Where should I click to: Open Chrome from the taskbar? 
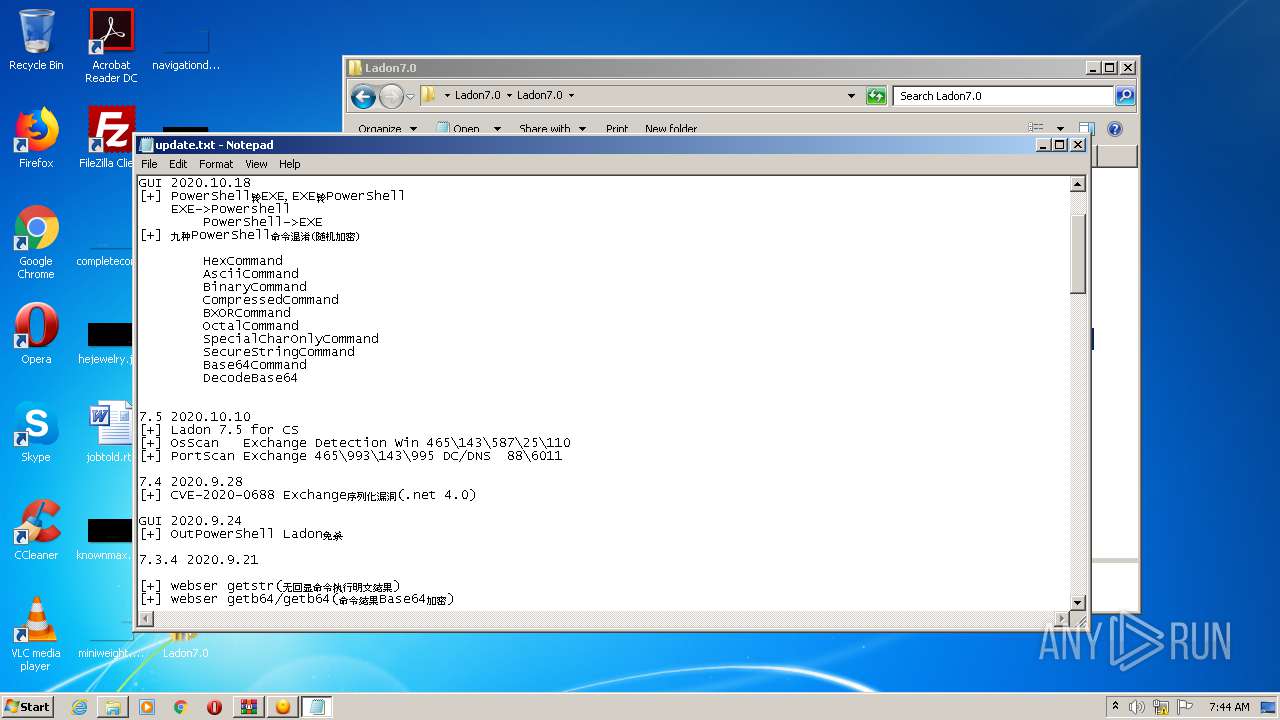click(x=181, y=707)
